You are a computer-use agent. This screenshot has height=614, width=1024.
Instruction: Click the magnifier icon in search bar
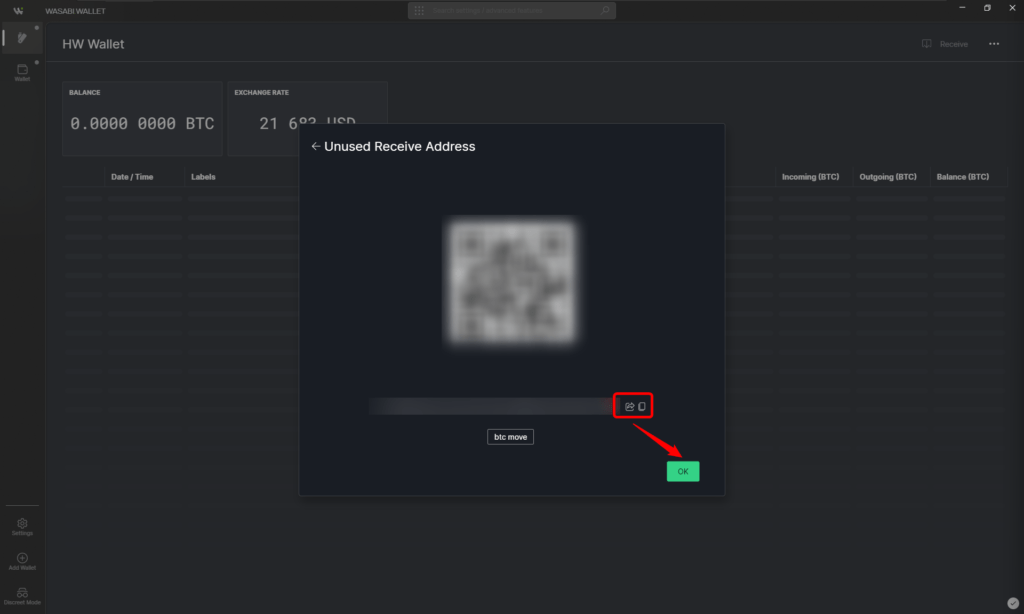click(605, 10)
